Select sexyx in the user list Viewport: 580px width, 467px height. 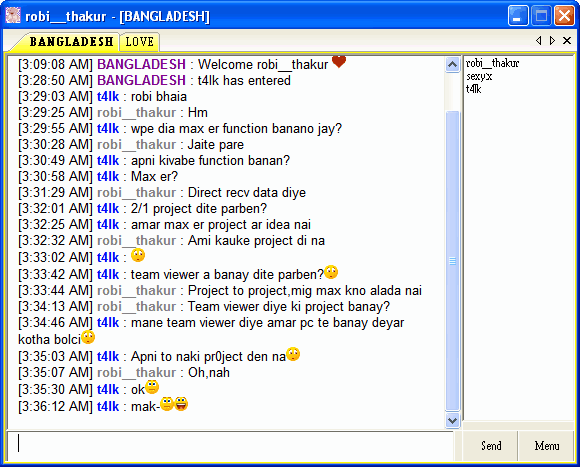[x=479, y=77]
